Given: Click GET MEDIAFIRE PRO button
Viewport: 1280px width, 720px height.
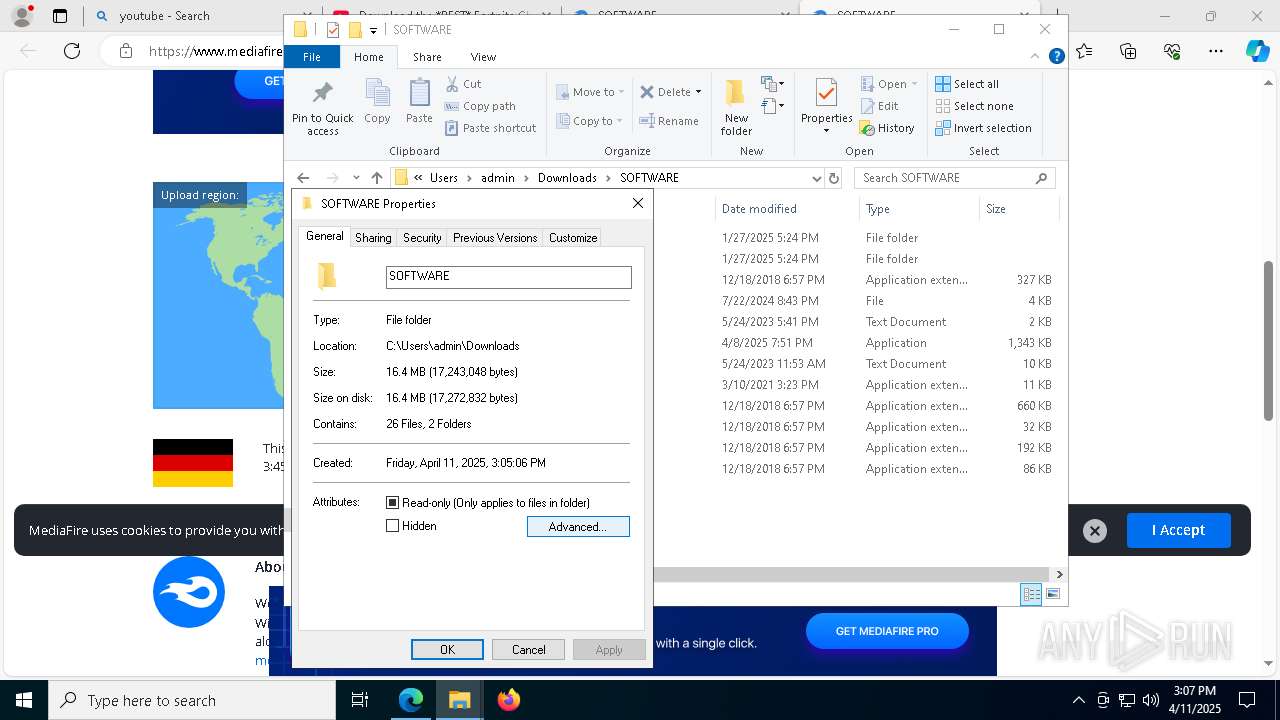Looking at the screenshot, I should click(887, 631).
